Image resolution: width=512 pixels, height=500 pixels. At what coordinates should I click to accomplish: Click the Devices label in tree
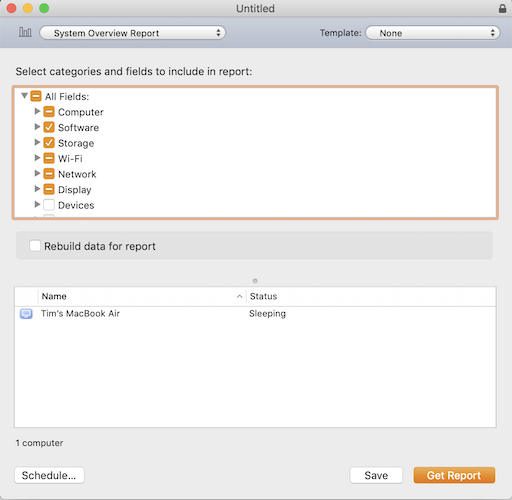76,205
